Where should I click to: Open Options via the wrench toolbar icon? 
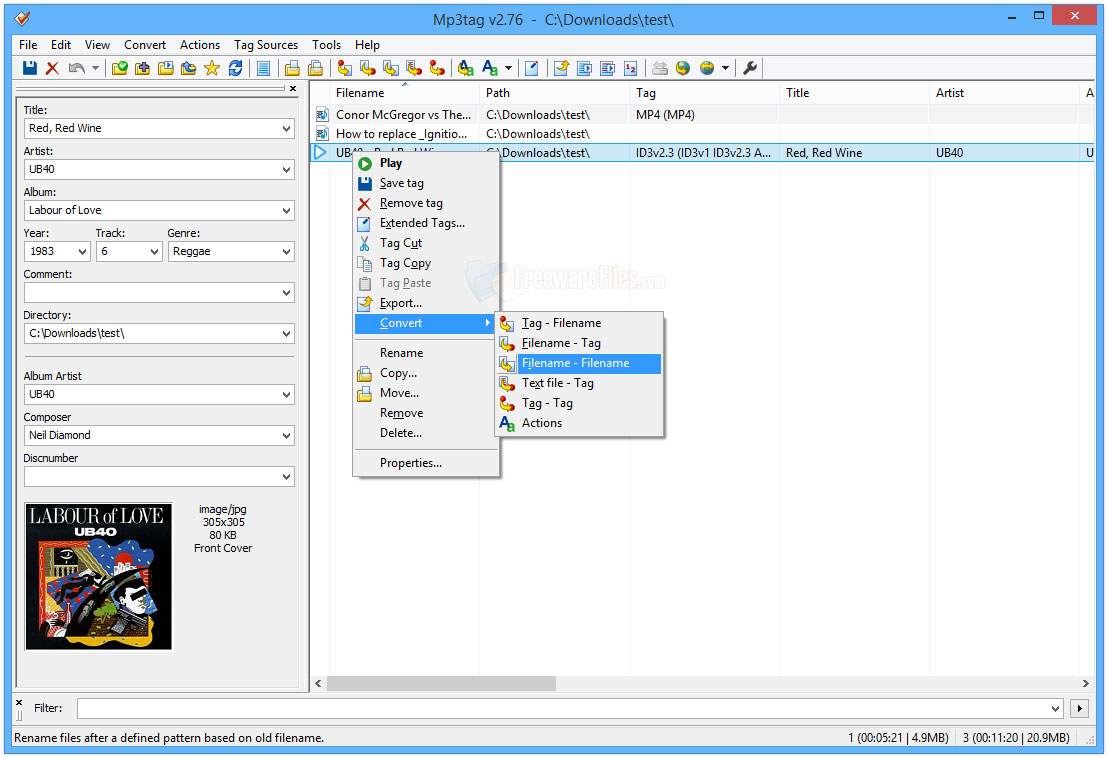coord(750,67)
